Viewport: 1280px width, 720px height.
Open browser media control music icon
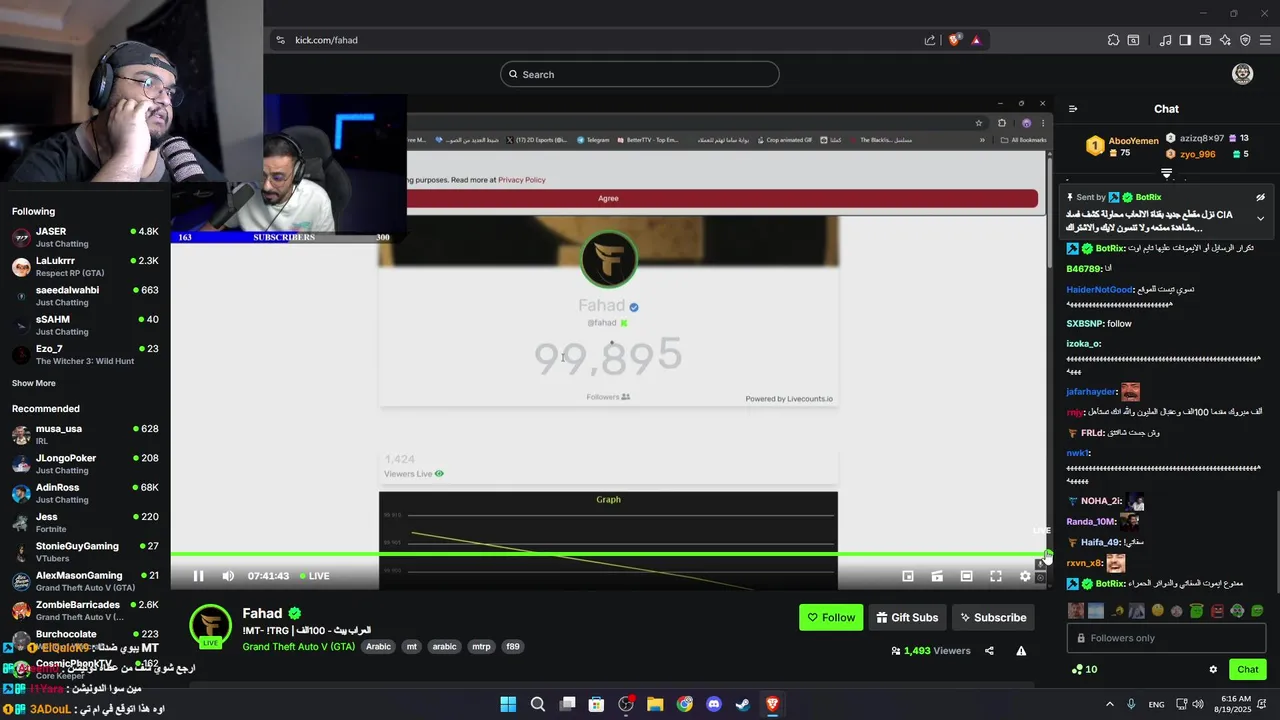(1166, 40)
